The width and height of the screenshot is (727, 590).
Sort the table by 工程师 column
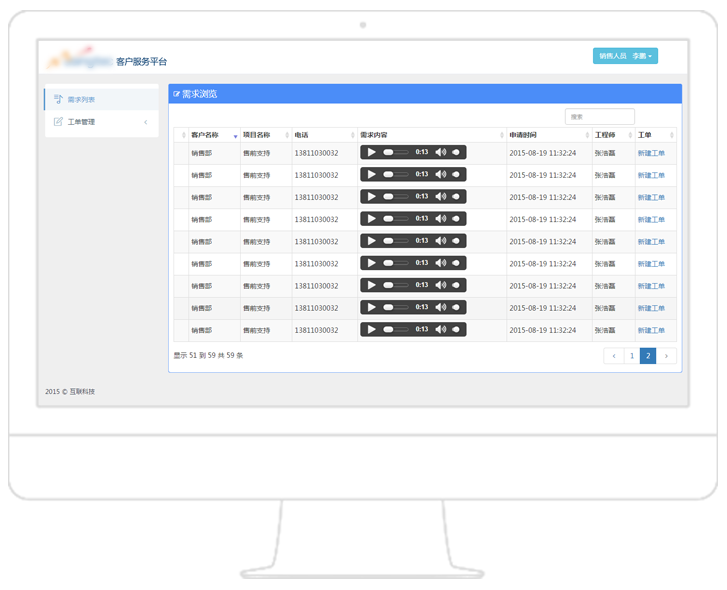coord(613,135)
